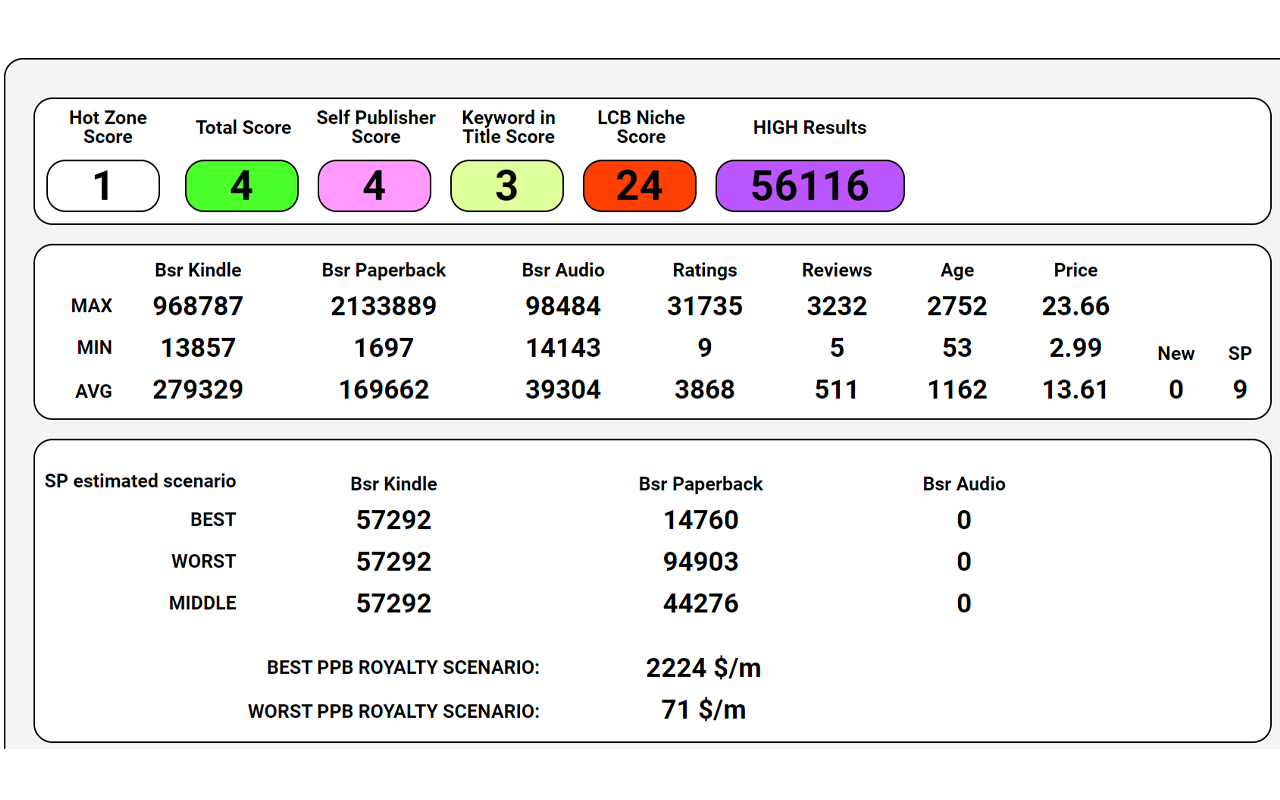1280x800 pixels.
Task: Select MAX Bsr Kindle value 968787
Action: point(198,306)
